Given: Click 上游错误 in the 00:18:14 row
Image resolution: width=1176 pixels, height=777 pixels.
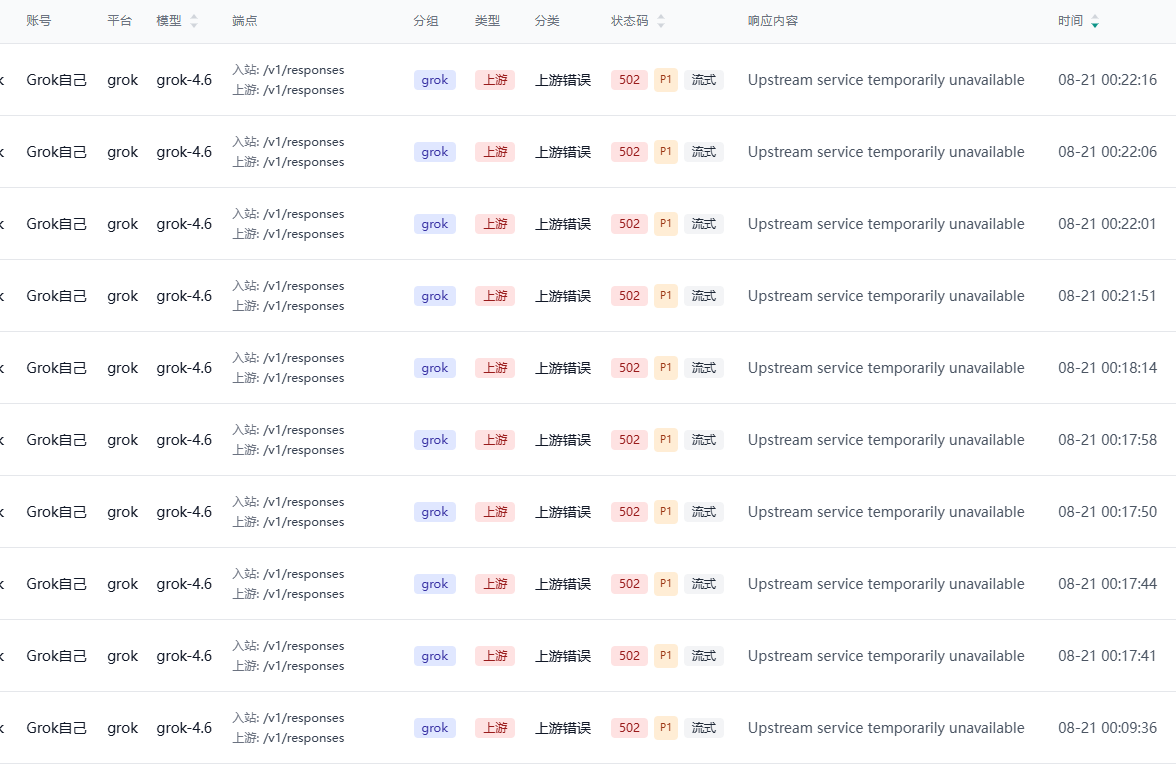Looking at the screenshot, I should point(562,368).
